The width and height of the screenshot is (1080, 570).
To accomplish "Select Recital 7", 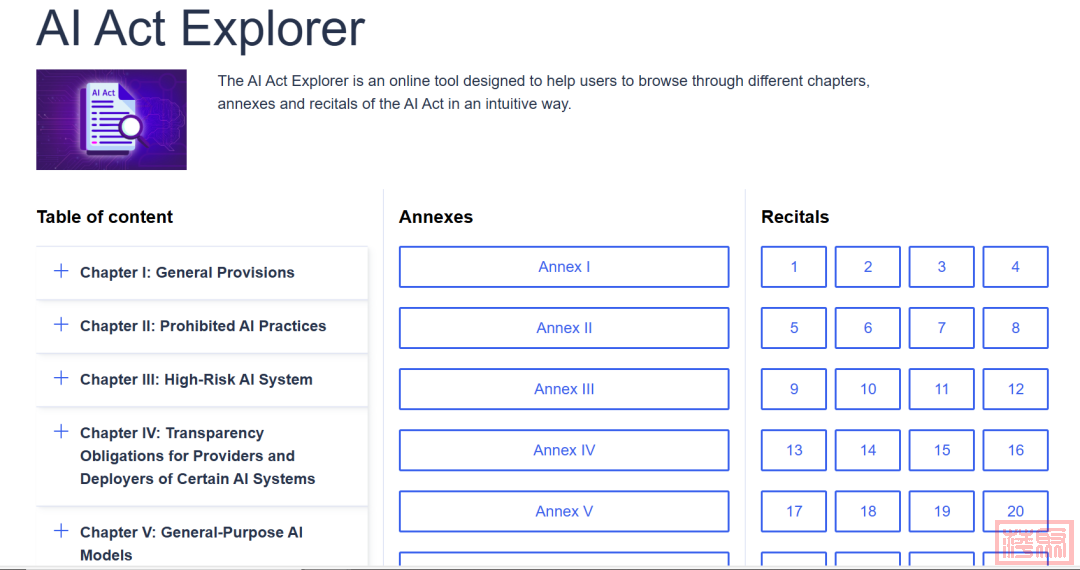I will click(x=942, y=328).
